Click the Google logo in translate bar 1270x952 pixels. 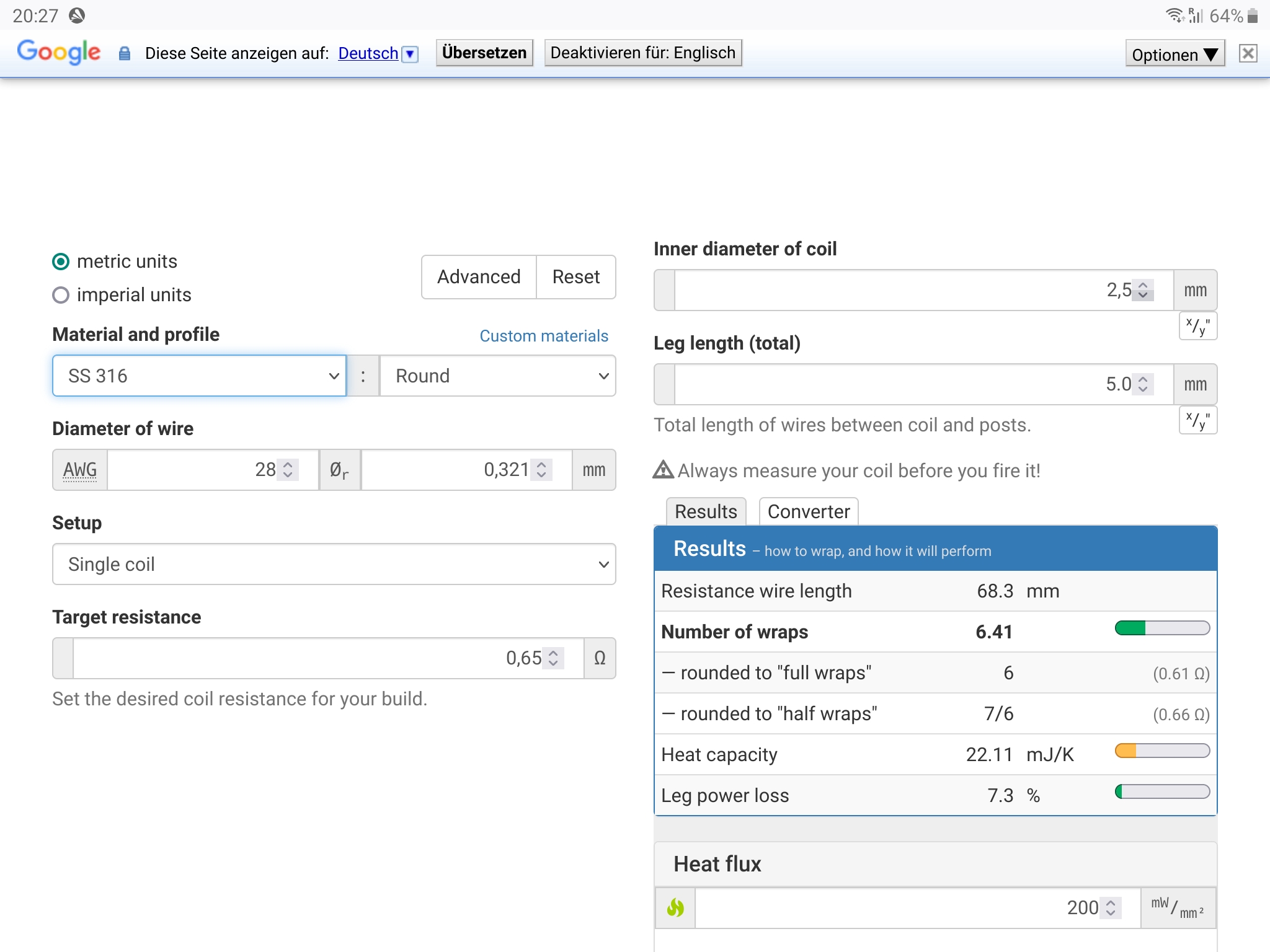coord(59,52)
